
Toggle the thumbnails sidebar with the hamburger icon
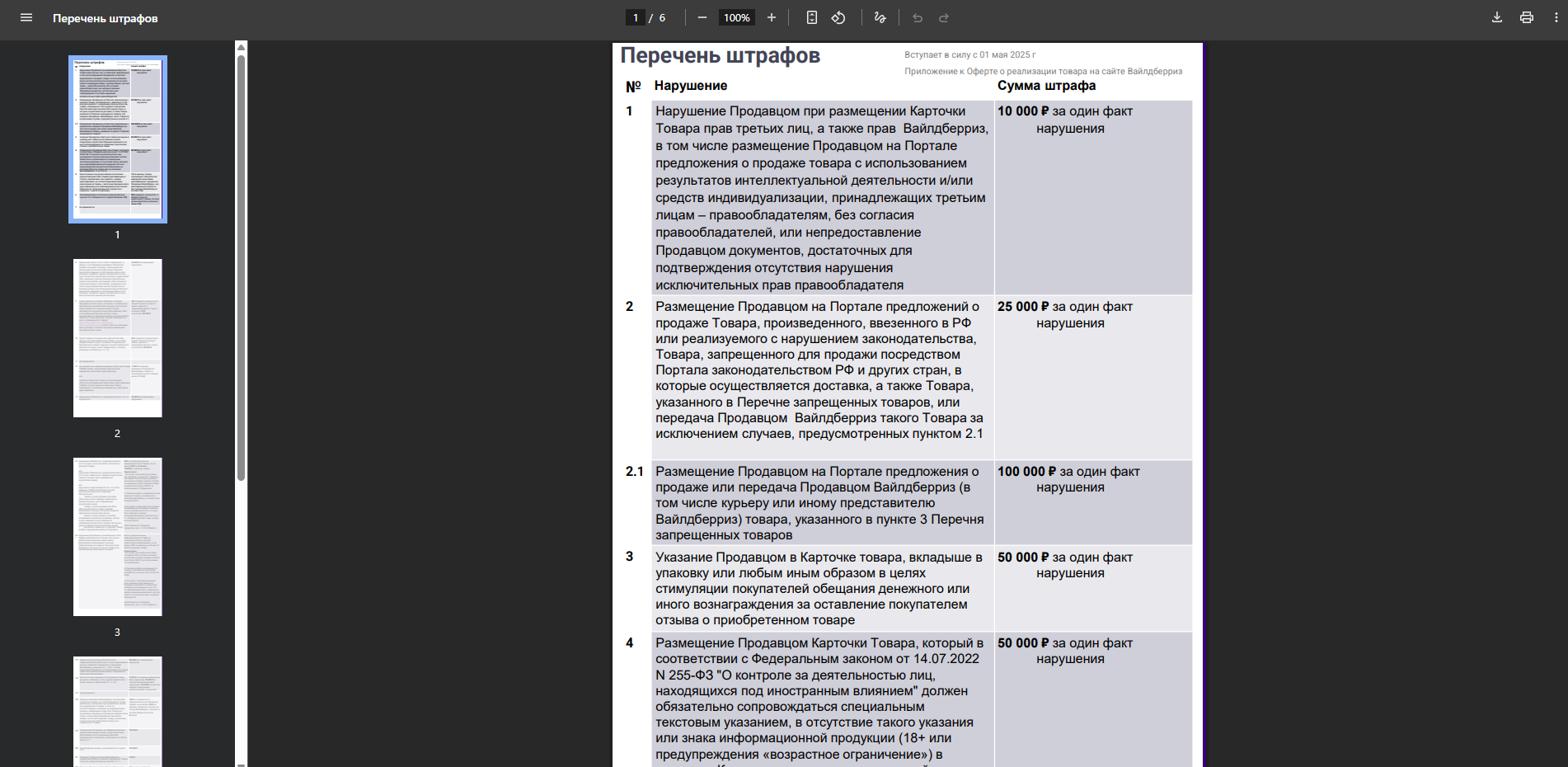coord(26,16)
